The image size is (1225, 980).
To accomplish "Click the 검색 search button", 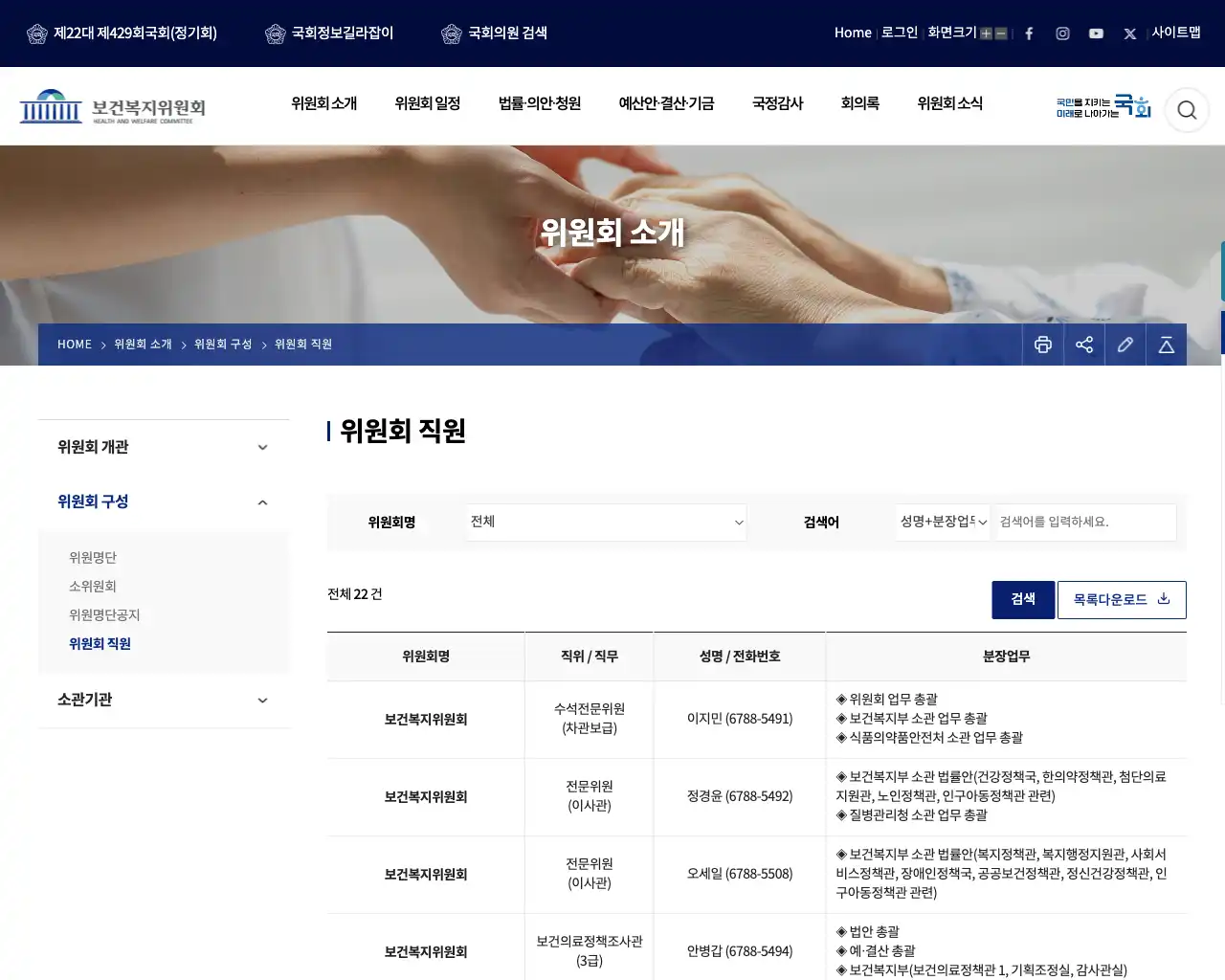I will point(1023,600).
